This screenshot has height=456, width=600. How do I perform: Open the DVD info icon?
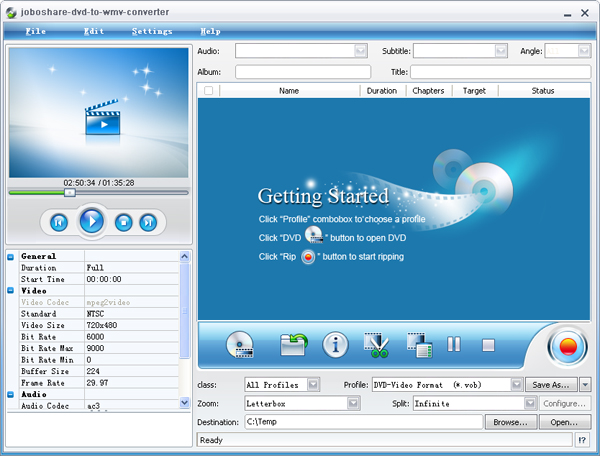click(x=335, y=346)
